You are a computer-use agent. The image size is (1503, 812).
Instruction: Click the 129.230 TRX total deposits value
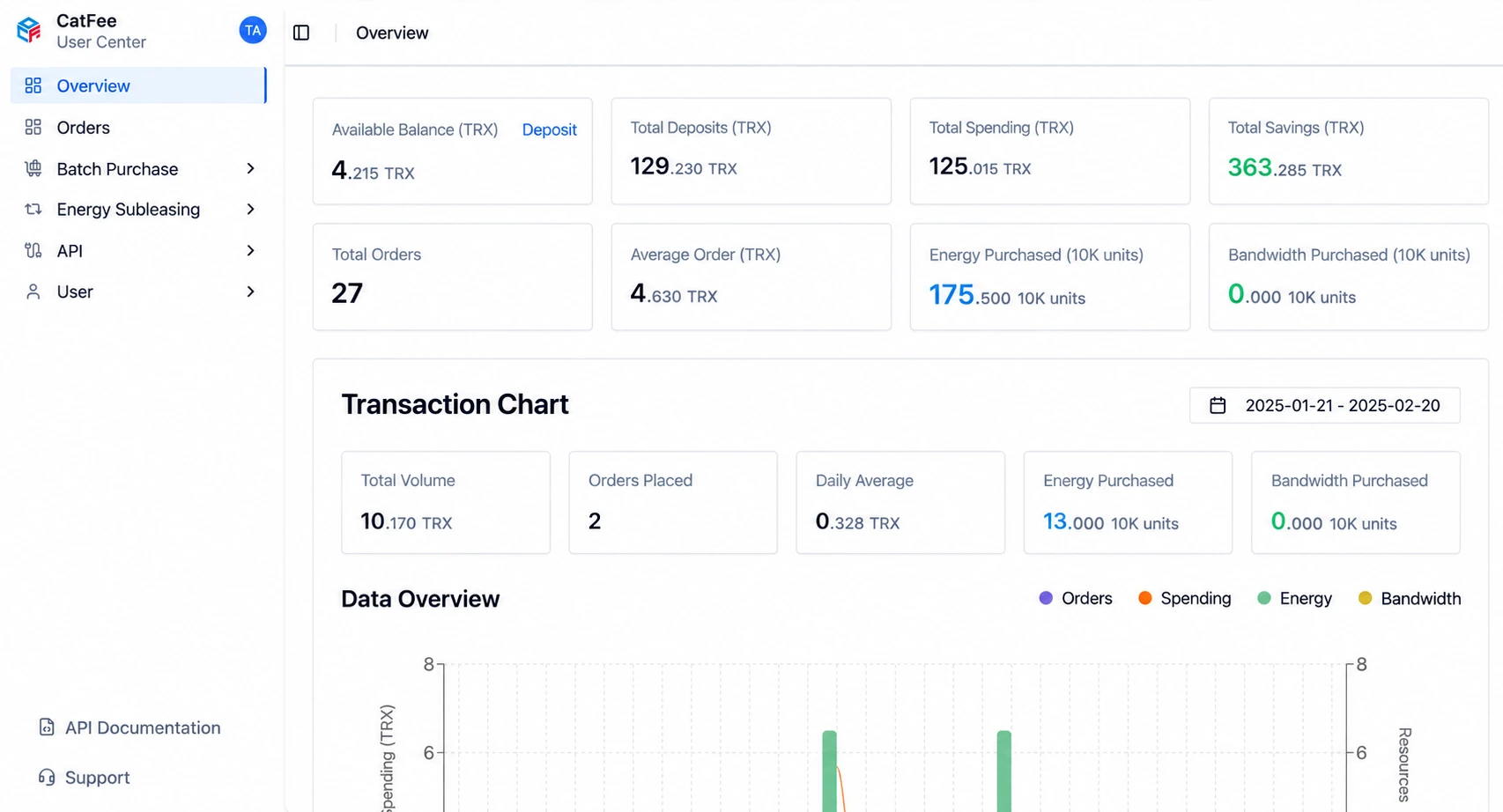pyautogui.click(x=684, y=166)
